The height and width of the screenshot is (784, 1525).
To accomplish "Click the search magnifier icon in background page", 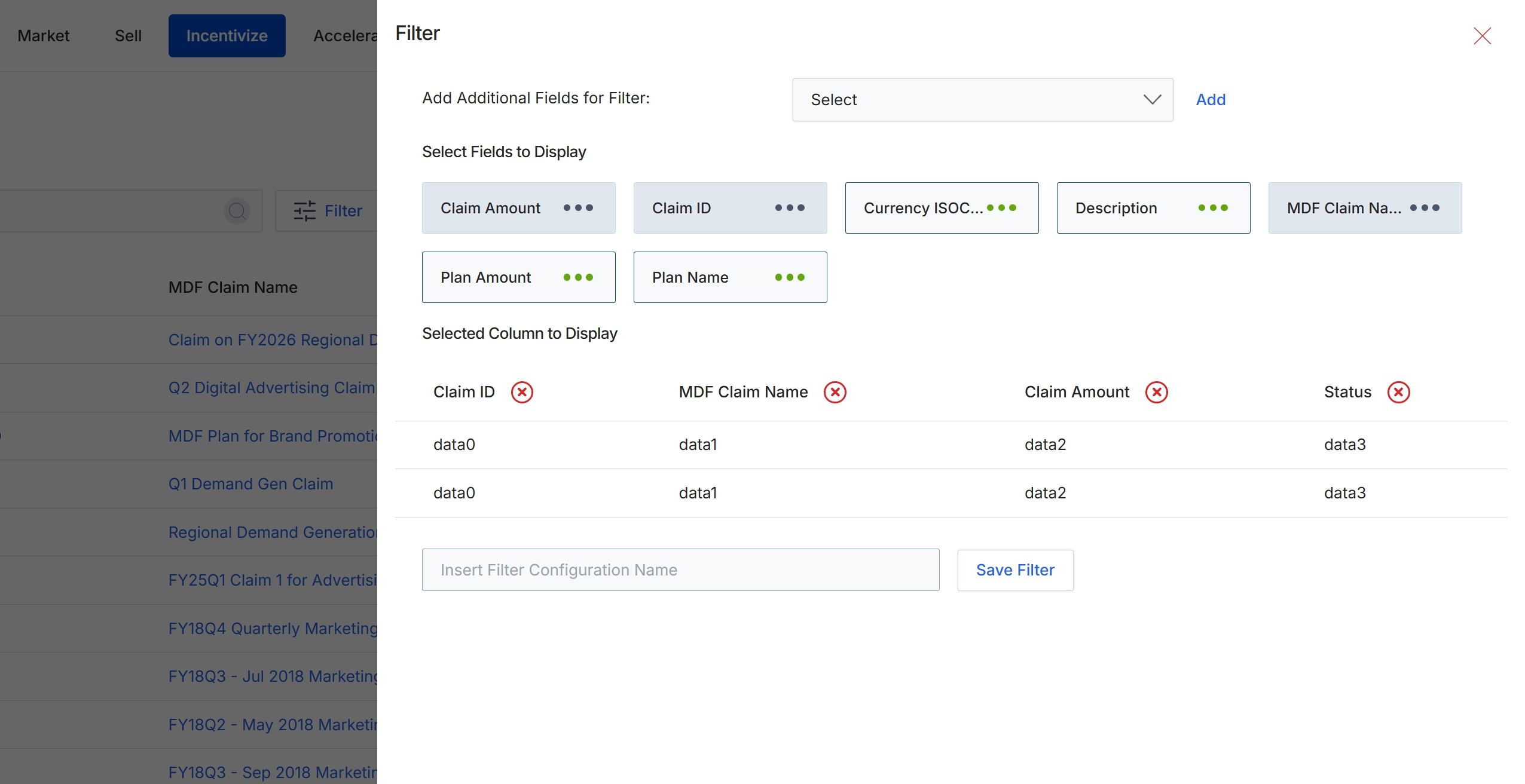I will point(237,211).
